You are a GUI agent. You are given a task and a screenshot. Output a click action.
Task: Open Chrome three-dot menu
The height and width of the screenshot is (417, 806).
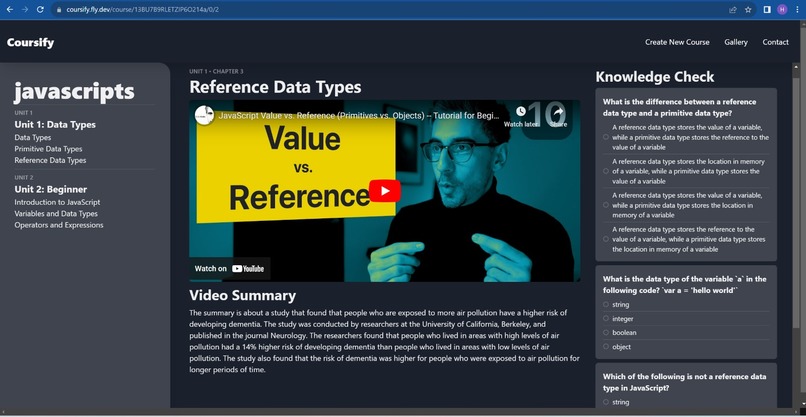[x=797, y=10]
